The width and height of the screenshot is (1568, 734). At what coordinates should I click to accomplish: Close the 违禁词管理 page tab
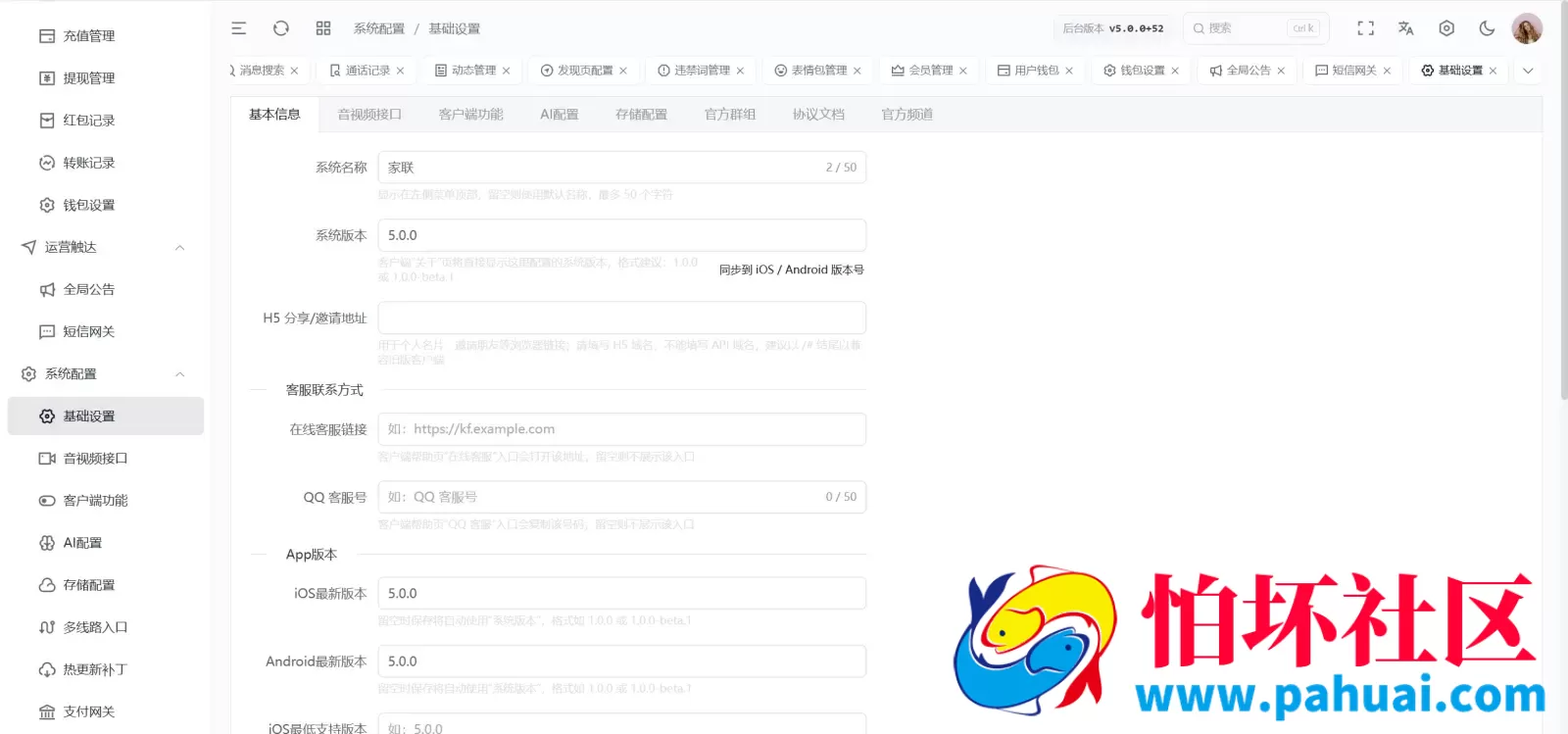[x=740, y=71]
